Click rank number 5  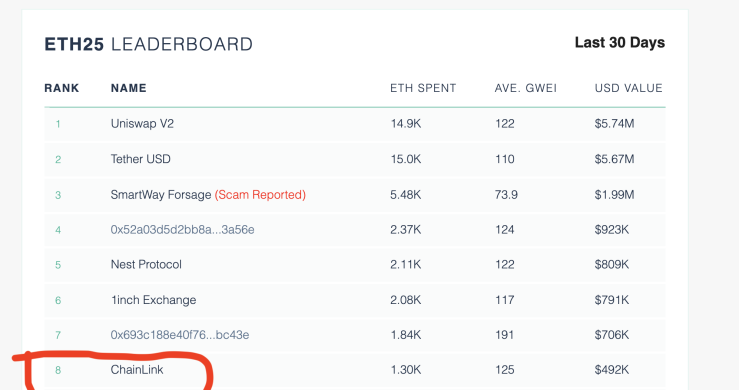click(58, 265)
